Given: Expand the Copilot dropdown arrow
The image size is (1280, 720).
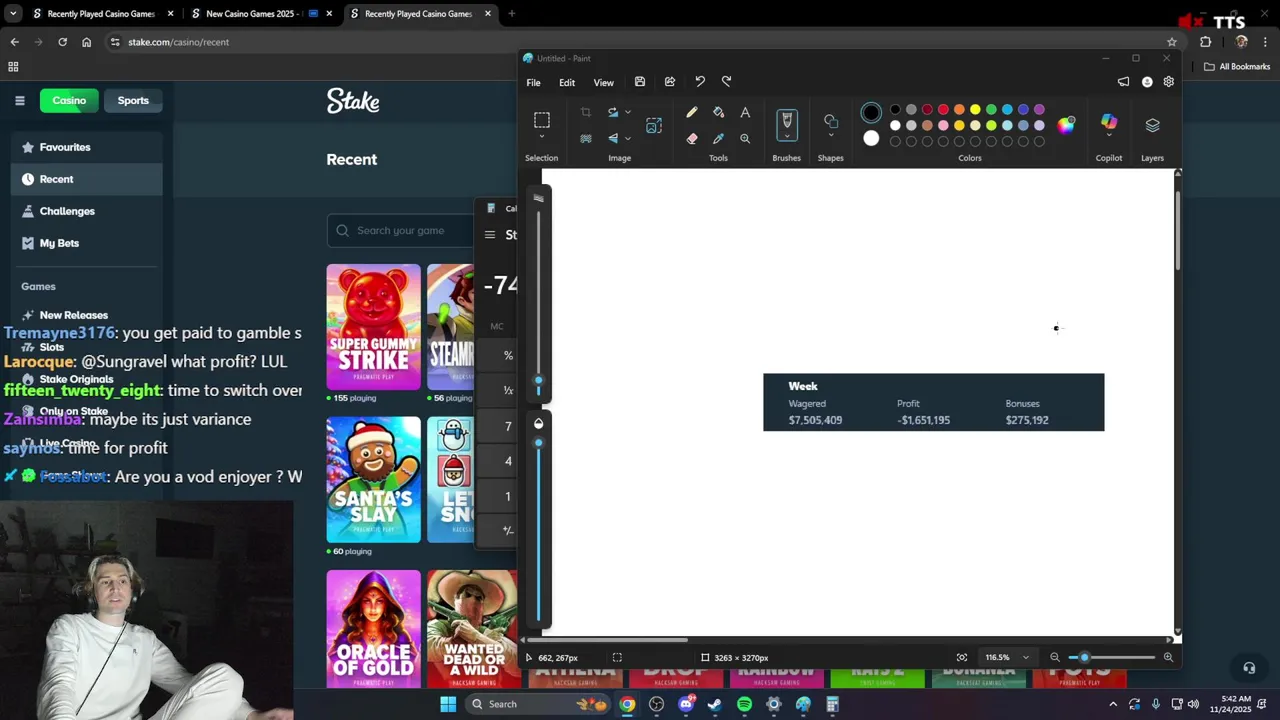Looking at the screenshot, I should coord(1109,136).
